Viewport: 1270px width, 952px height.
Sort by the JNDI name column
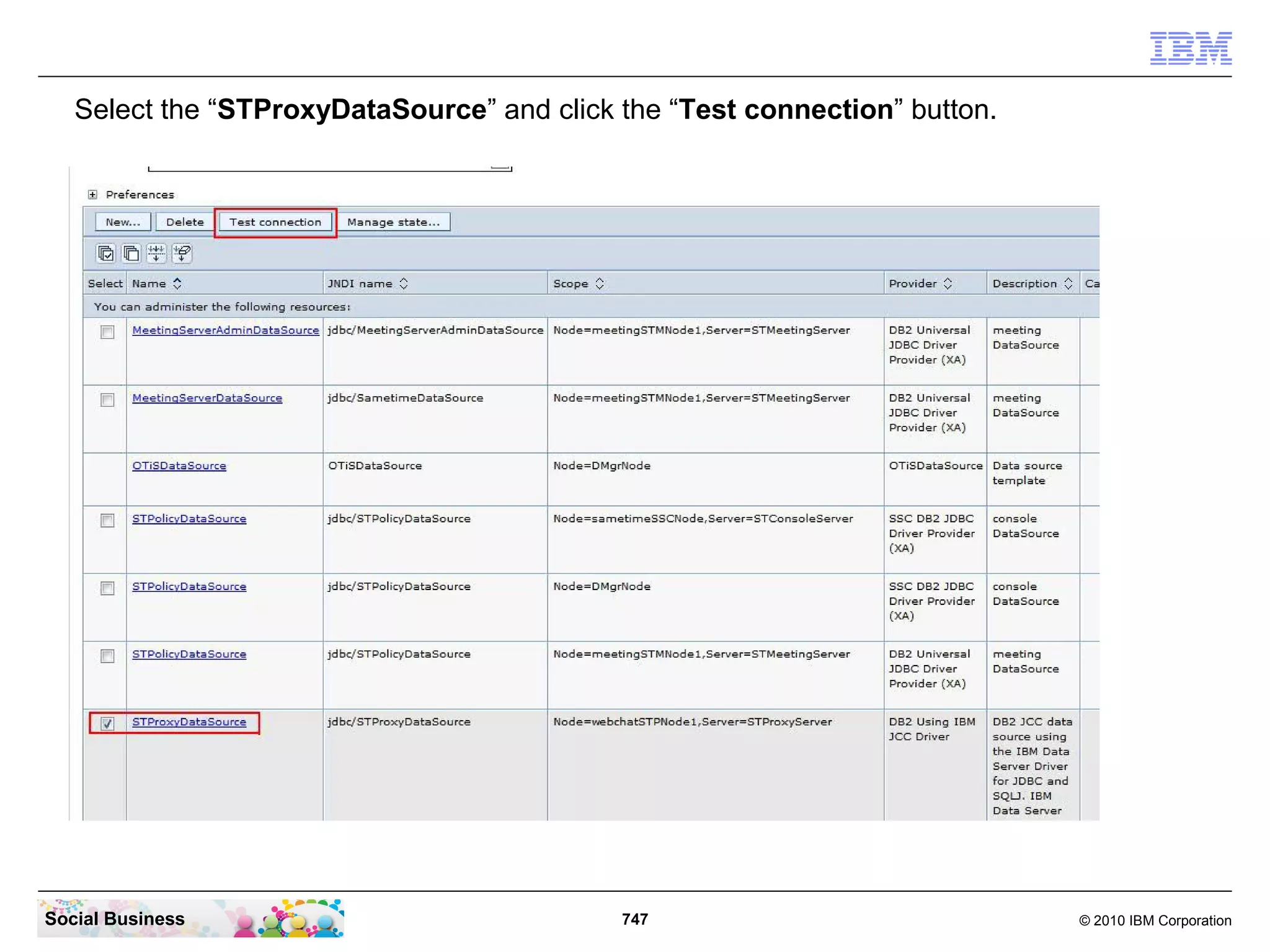click(x=404, y=283)
